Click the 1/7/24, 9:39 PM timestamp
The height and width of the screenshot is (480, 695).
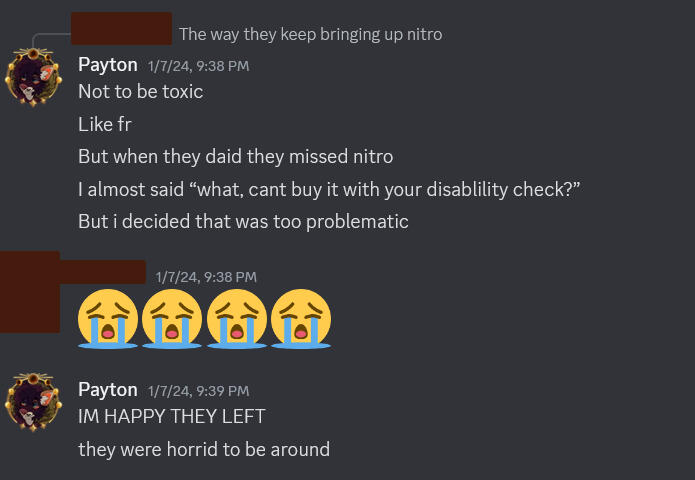[199, 391]
